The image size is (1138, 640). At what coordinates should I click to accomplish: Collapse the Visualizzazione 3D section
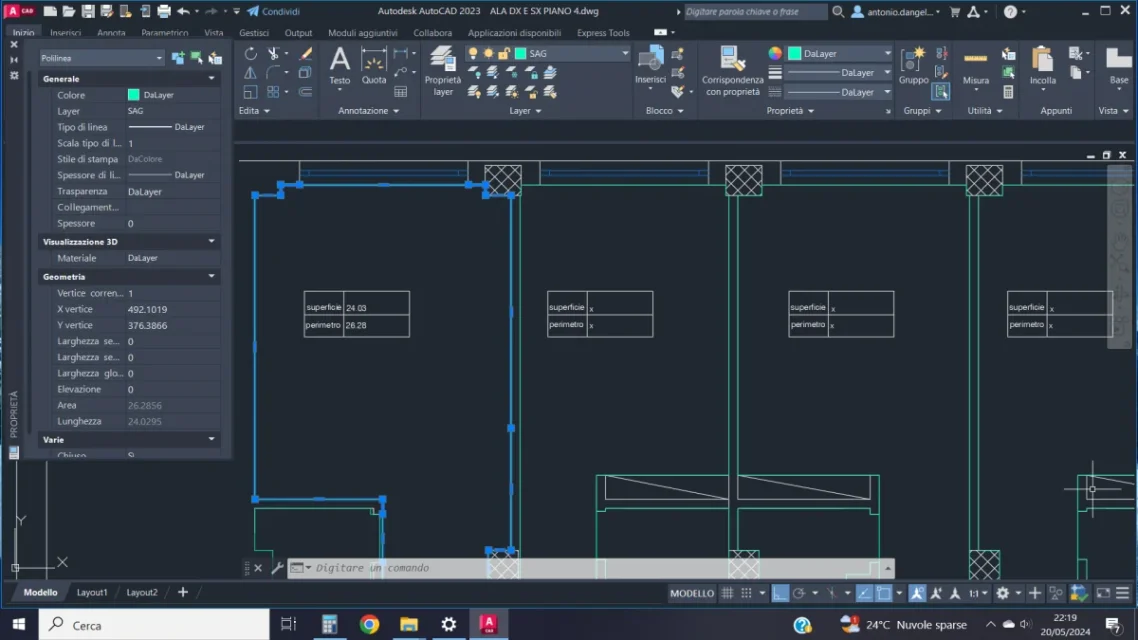(211, 241)
